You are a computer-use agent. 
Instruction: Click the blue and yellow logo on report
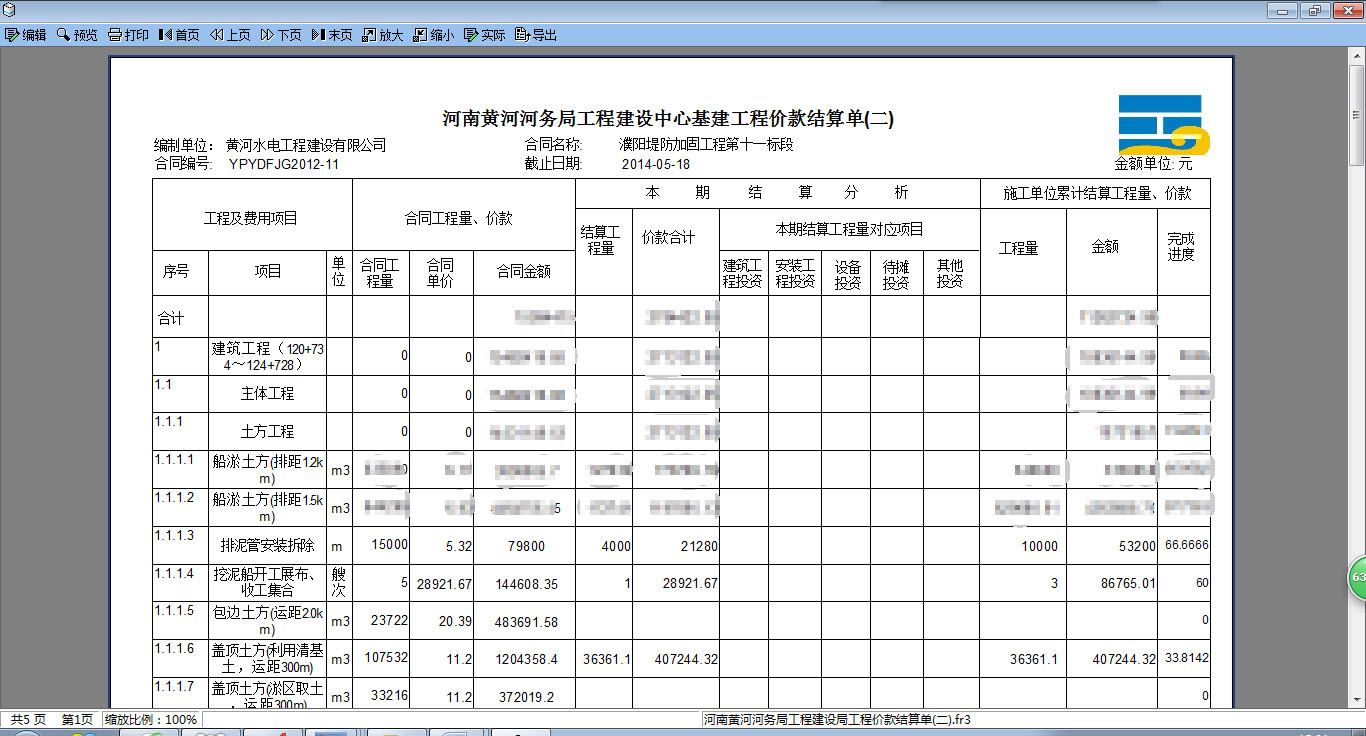click(1163, 125)
